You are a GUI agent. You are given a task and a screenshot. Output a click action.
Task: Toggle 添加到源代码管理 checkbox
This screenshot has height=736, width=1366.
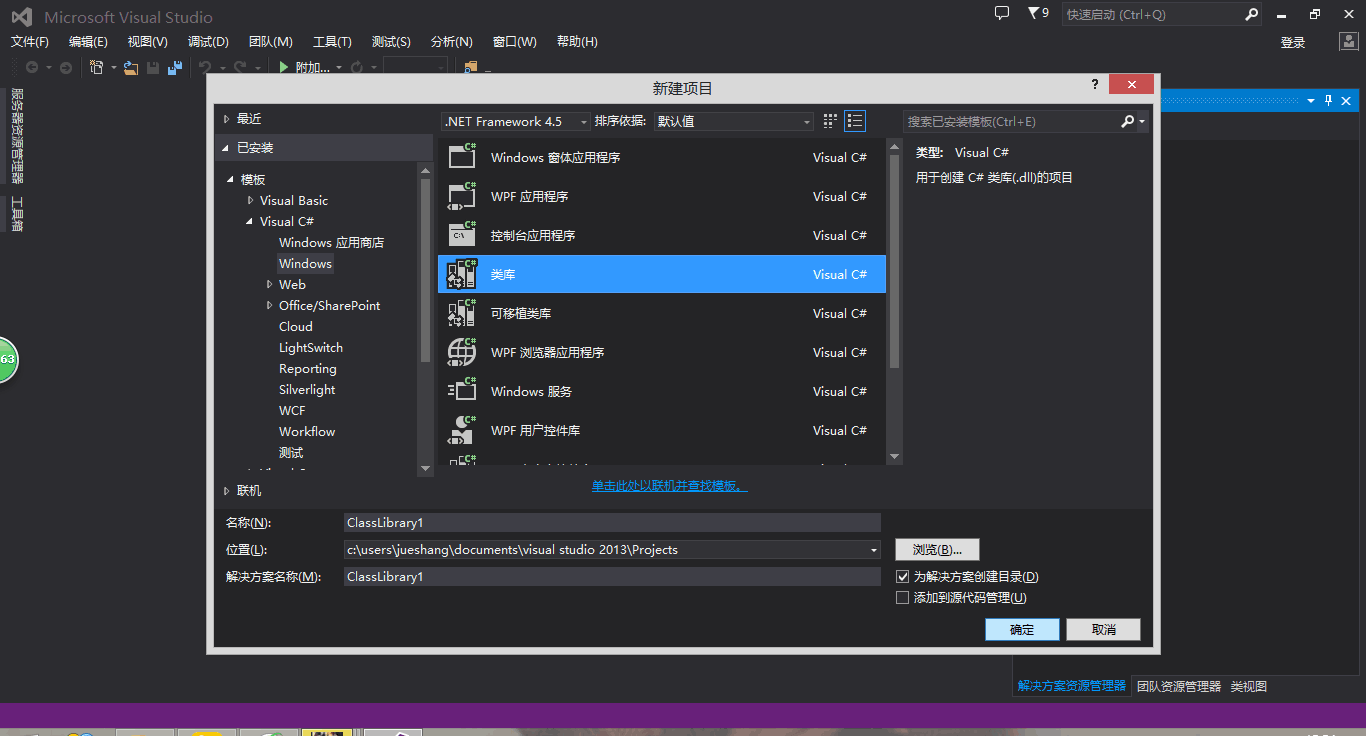[902, 598]
